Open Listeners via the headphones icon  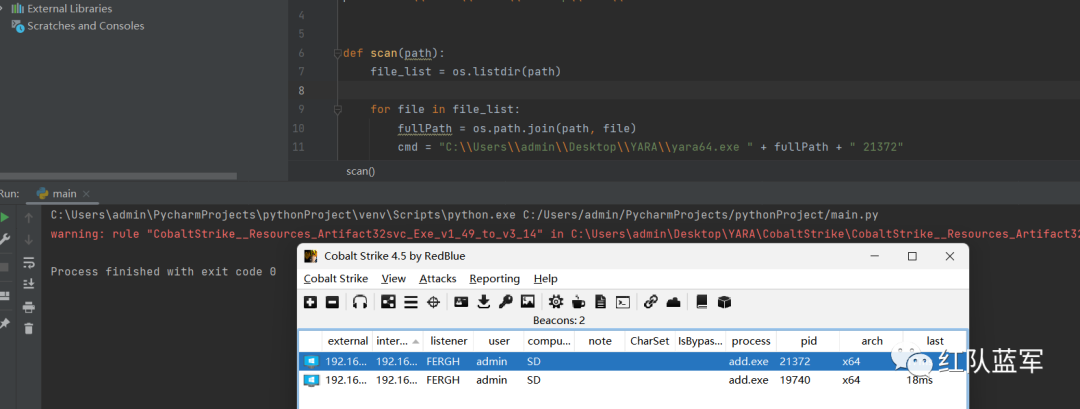(x=360, y=302)
